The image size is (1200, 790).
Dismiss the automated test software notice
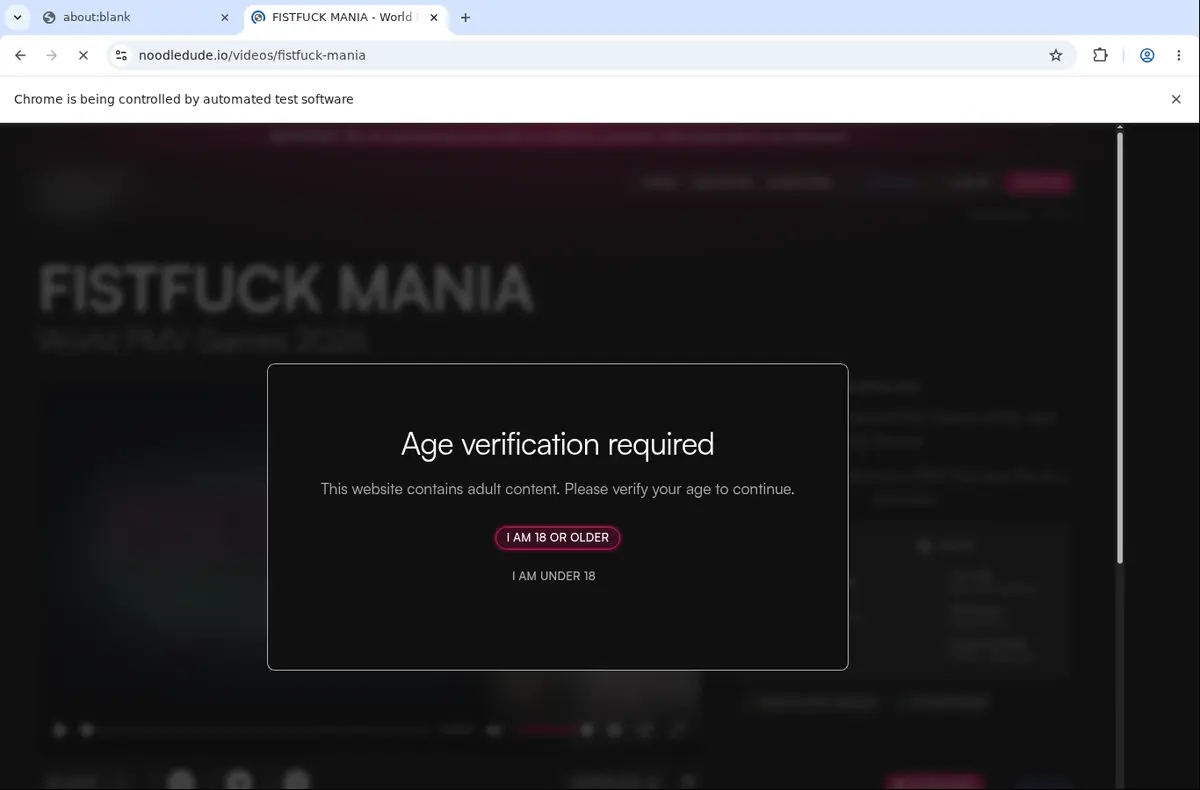pyautogui.click(x=1176, y=99)
